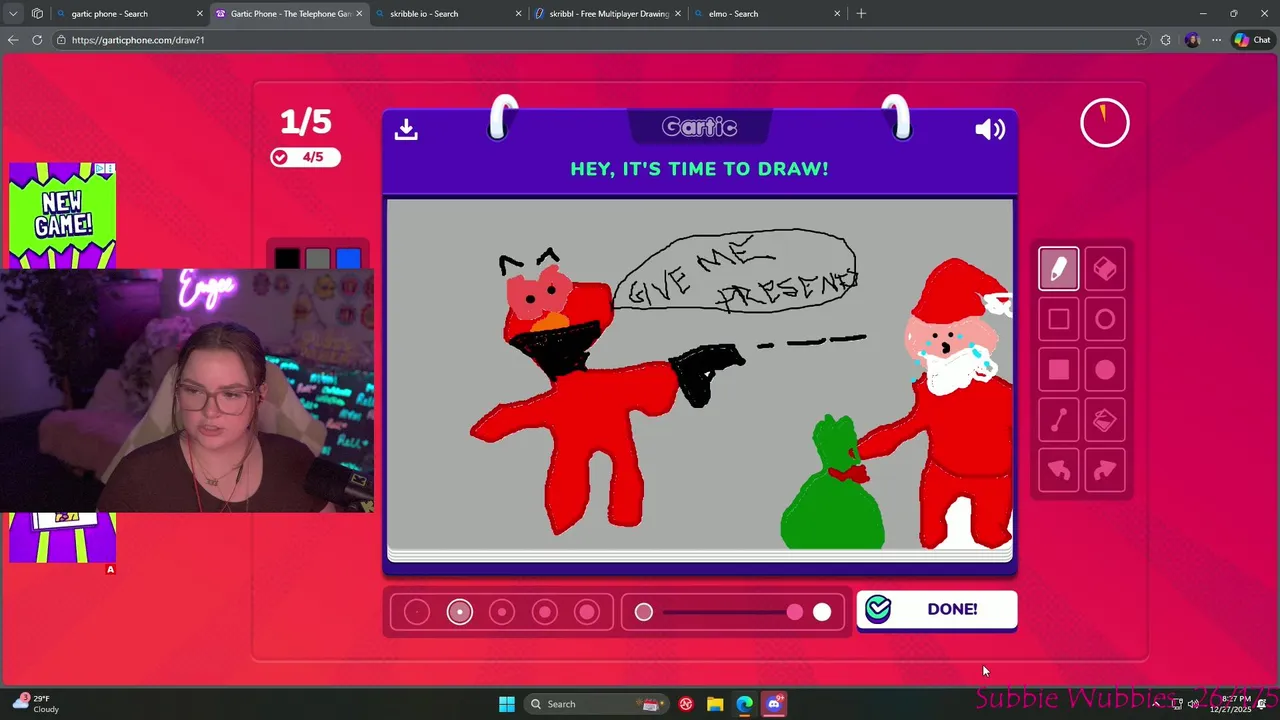The height and width of the screenshot is (720, 1280).
Task: Select the straight line tool
Action: click(1058, 421)
